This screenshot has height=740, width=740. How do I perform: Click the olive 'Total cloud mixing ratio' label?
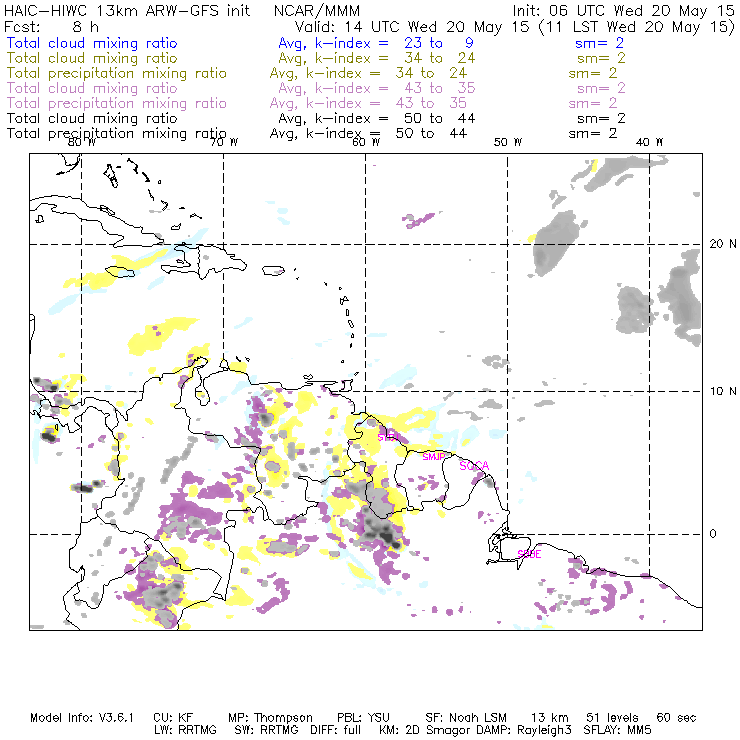point(92,59)
